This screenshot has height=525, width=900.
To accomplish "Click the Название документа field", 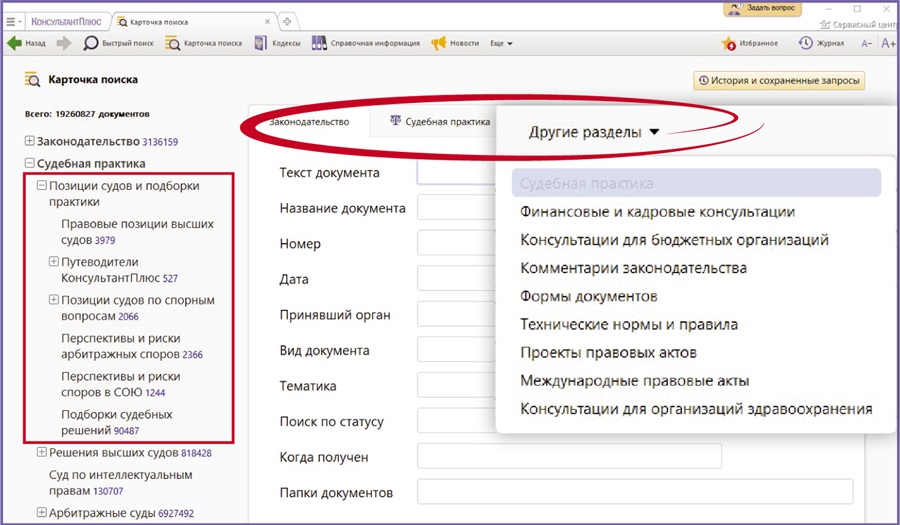I will pyautogui.click(x=456, y=208).
